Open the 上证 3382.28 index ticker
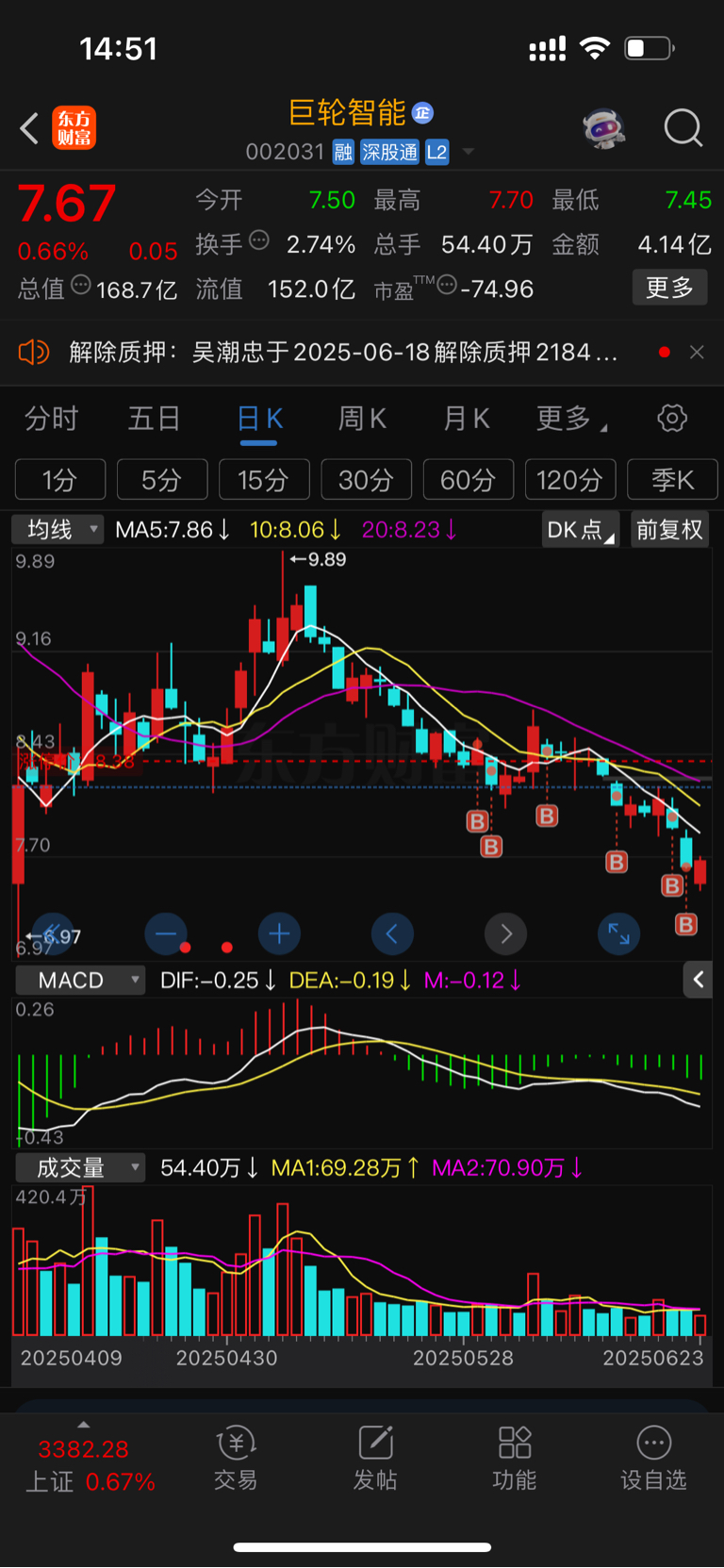The width and height of the screenshot is (724, 1568). [90, 1465]
